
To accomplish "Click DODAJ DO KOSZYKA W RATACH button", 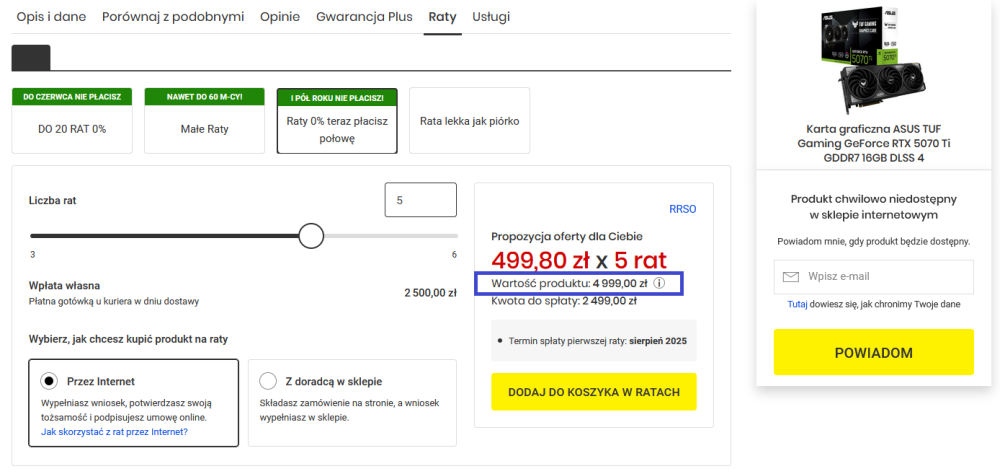I will (594, 392).
